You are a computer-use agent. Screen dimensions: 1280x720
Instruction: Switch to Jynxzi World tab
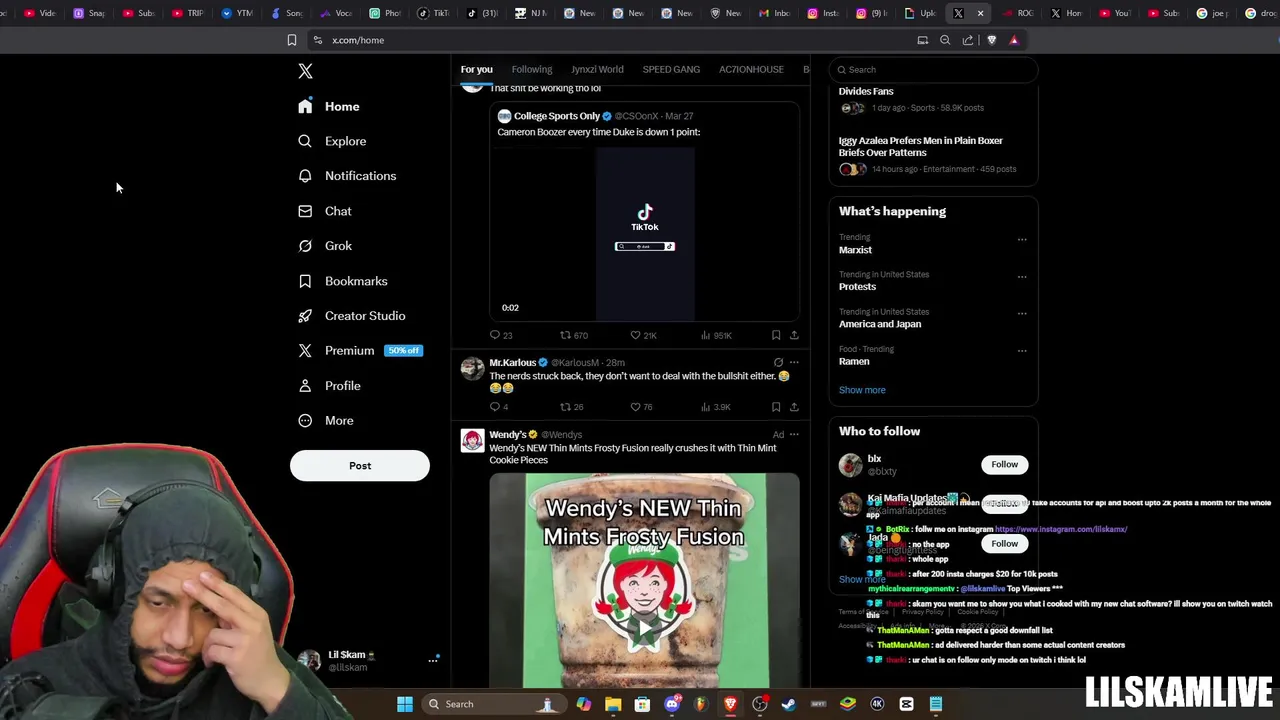(x=597, y=69)
